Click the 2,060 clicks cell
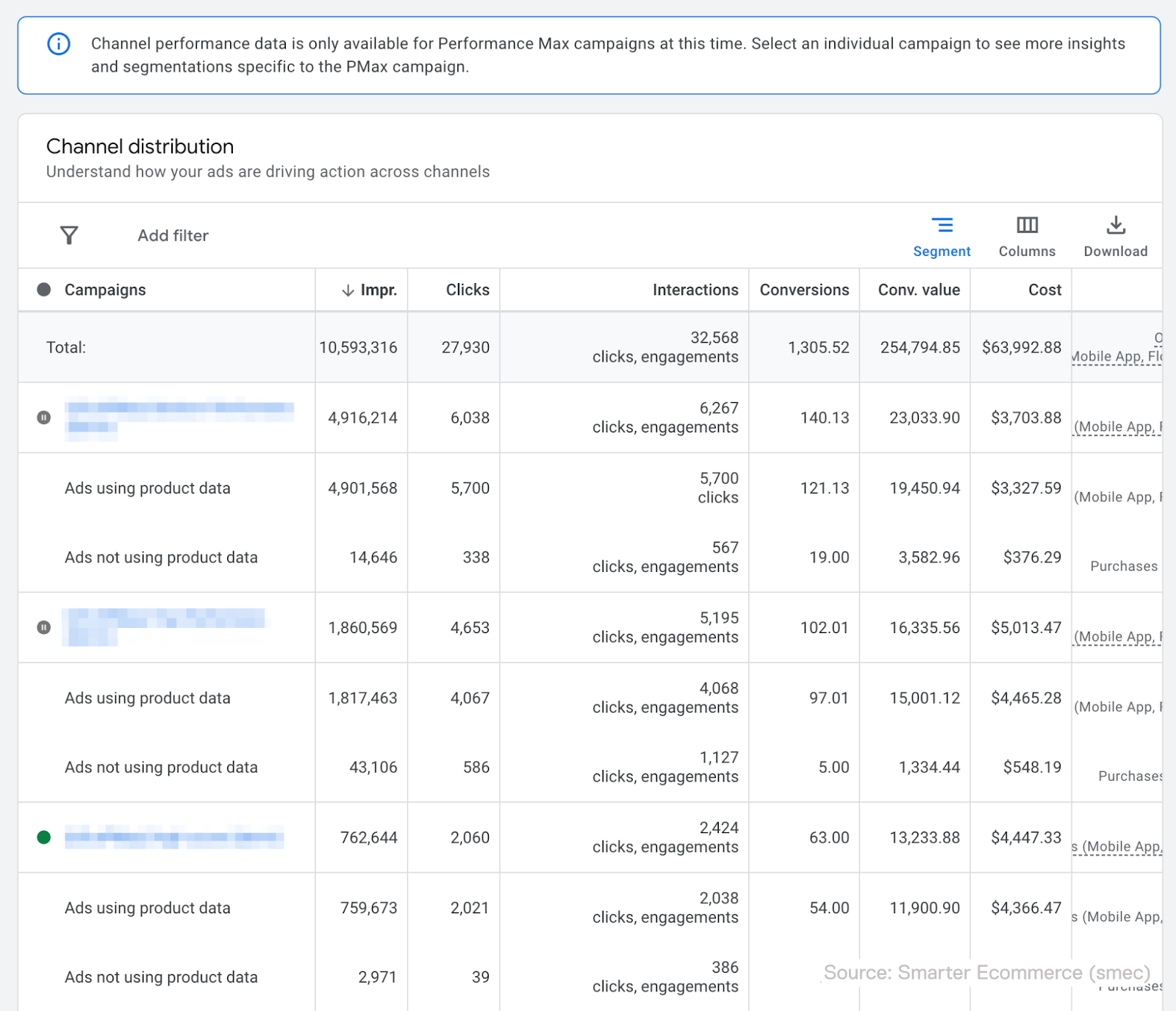Image resolution: width=1176 pixels, height=1011 pixels. 470,837
